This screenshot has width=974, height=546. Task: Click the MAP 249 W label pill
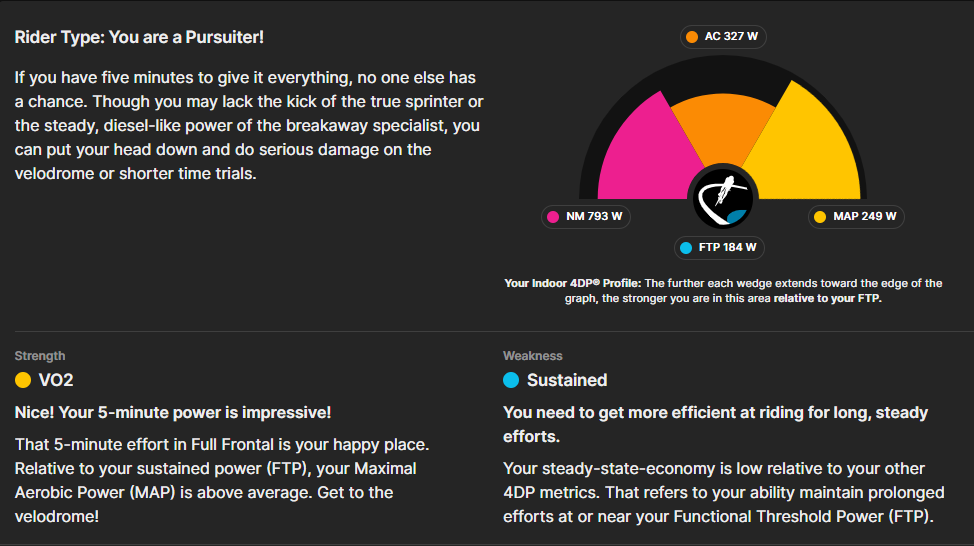[x=856, y=217]
